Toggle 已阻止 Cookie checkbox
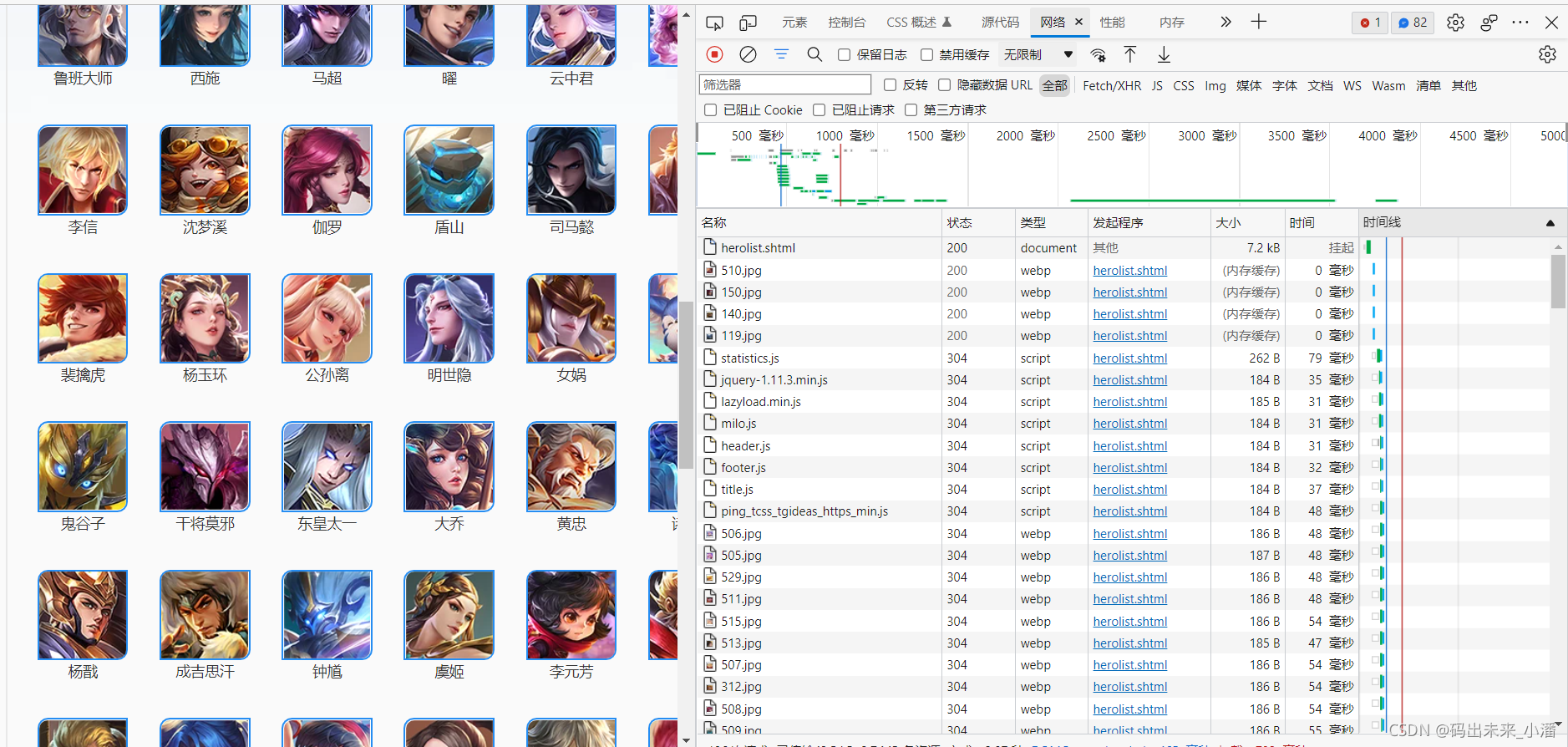1568x747 pixels. tap(711, 110)
